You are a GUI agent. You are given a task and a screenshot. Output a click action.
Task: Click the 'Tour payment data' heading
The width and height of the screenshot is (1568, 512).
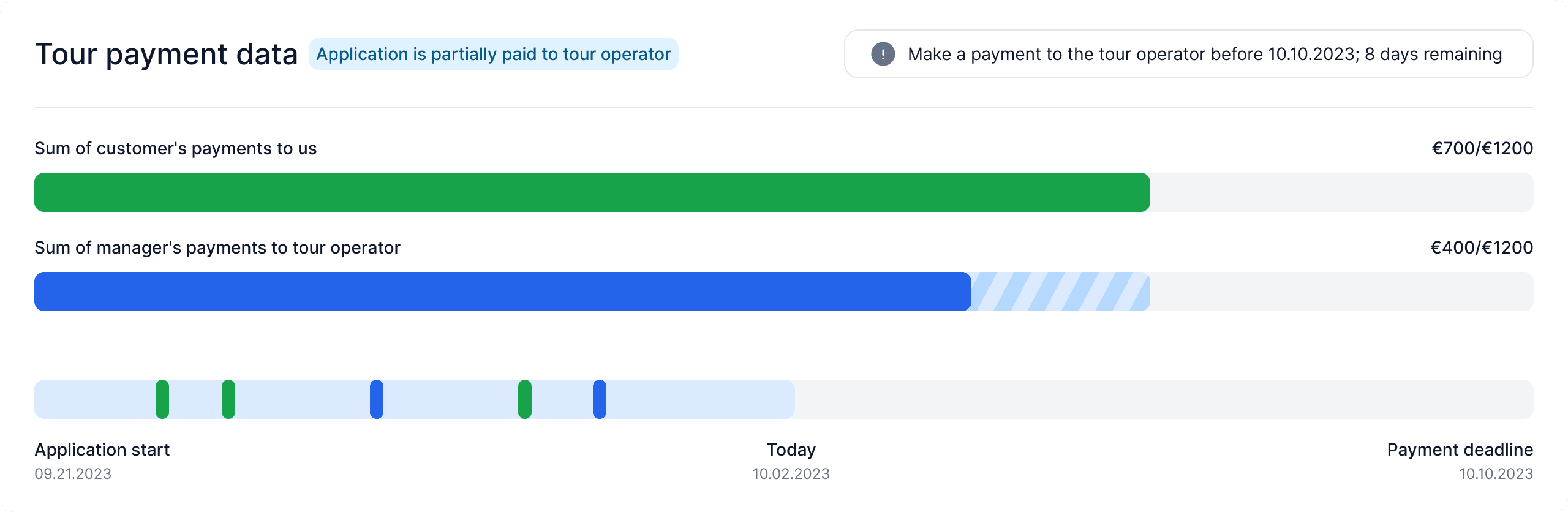(x=167, y=54)
